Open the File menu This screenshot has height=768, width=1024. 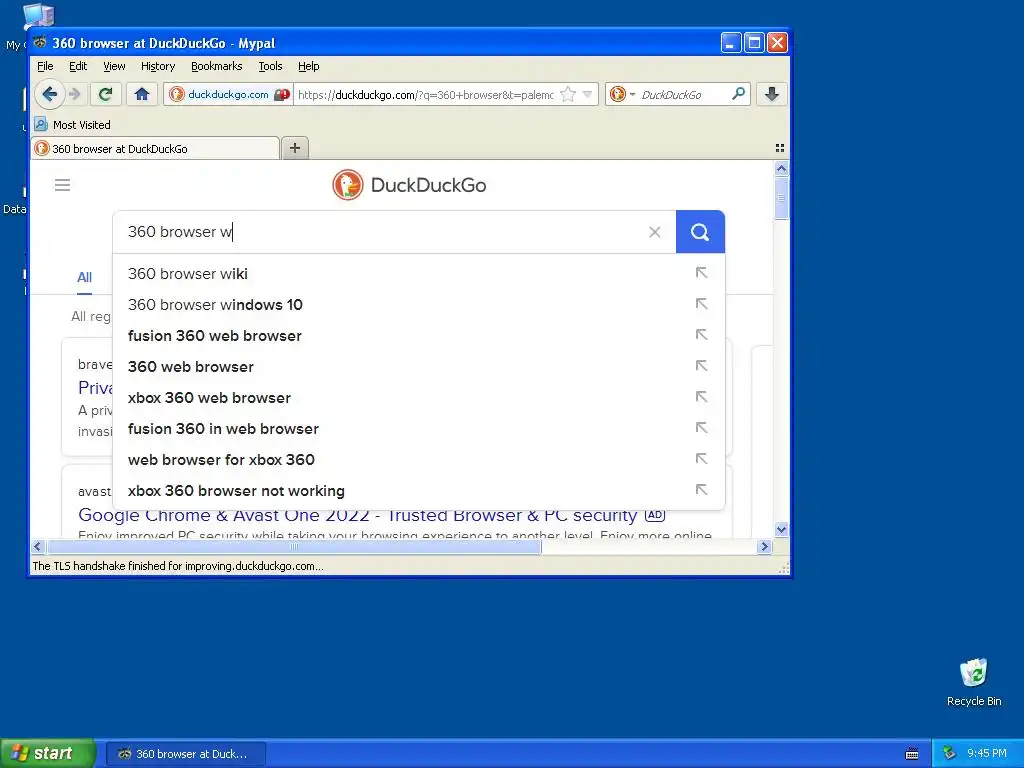pyautogui.click(x=45, y=66)
